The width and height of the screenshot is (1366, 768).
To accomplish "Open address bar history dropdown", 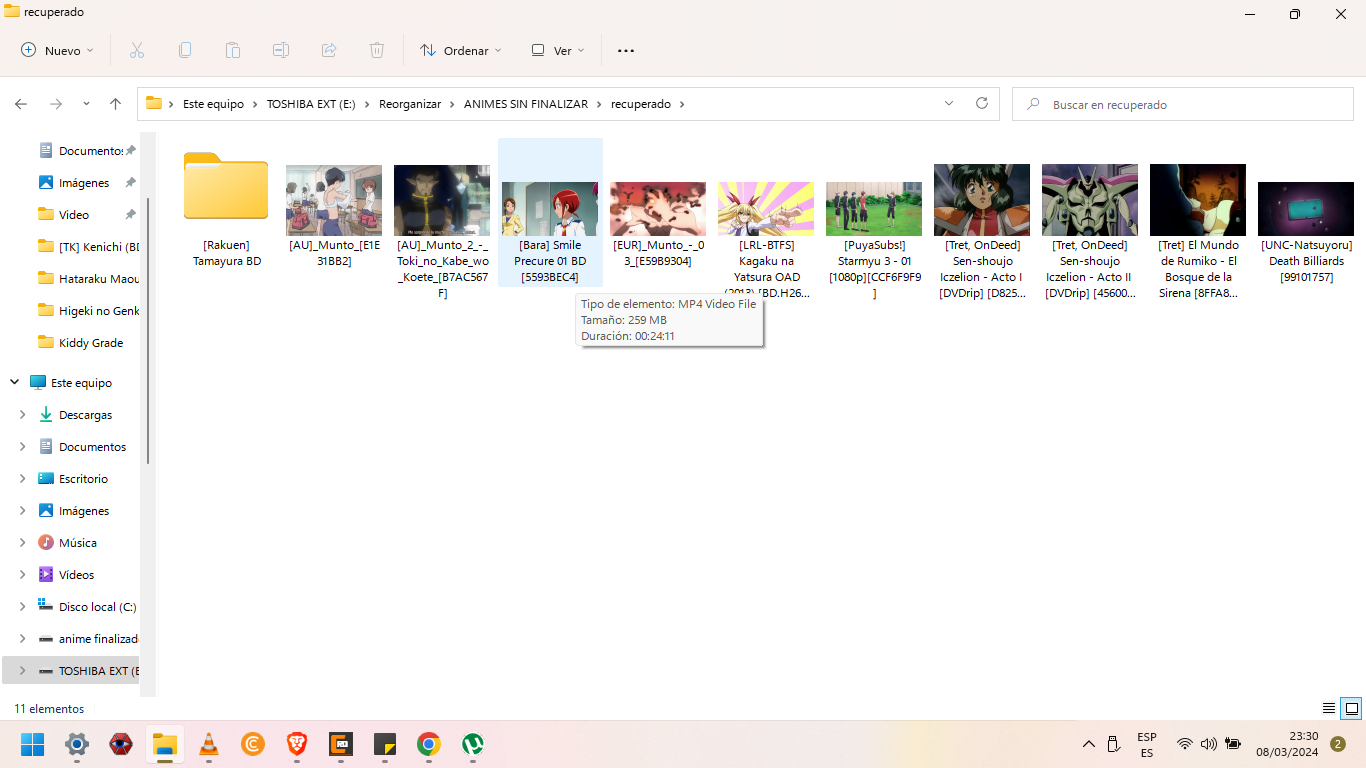I will point(949,103).
